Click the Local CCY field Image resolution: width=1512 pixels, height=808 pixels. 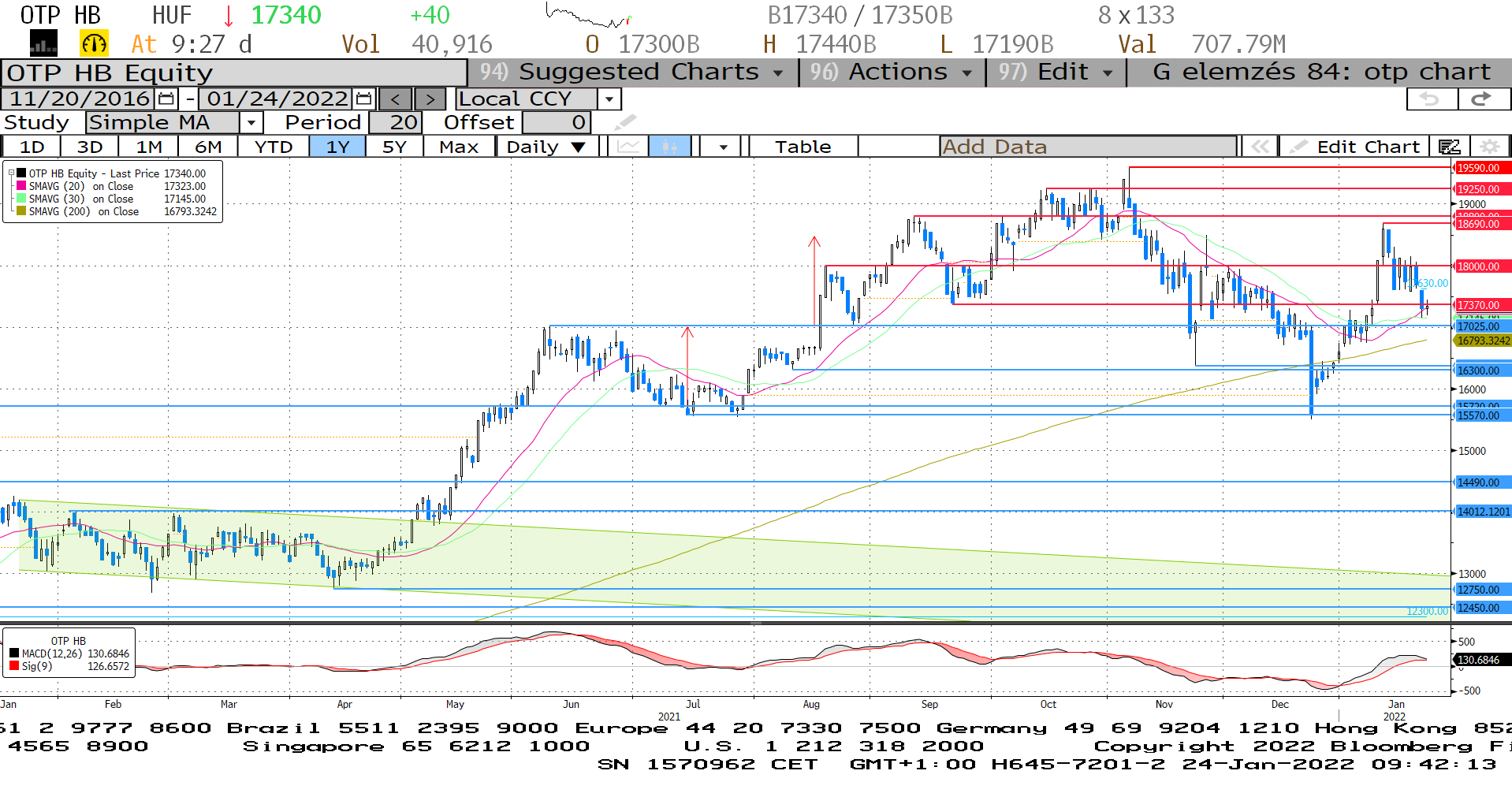pyautogui.click(x=527, y=99)
